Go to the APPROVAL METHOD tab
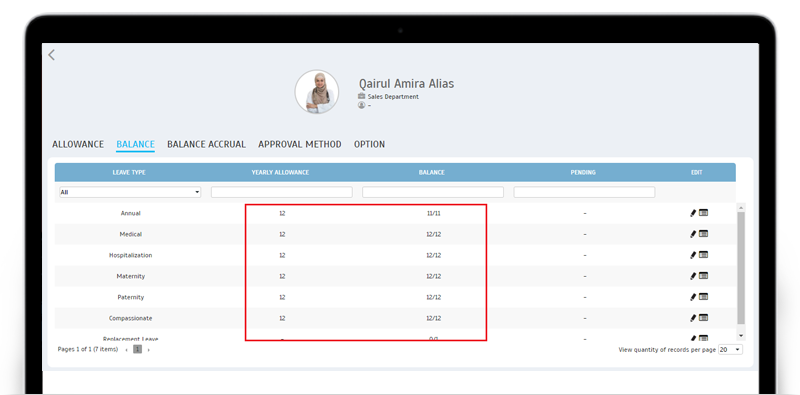 point(300,144)
